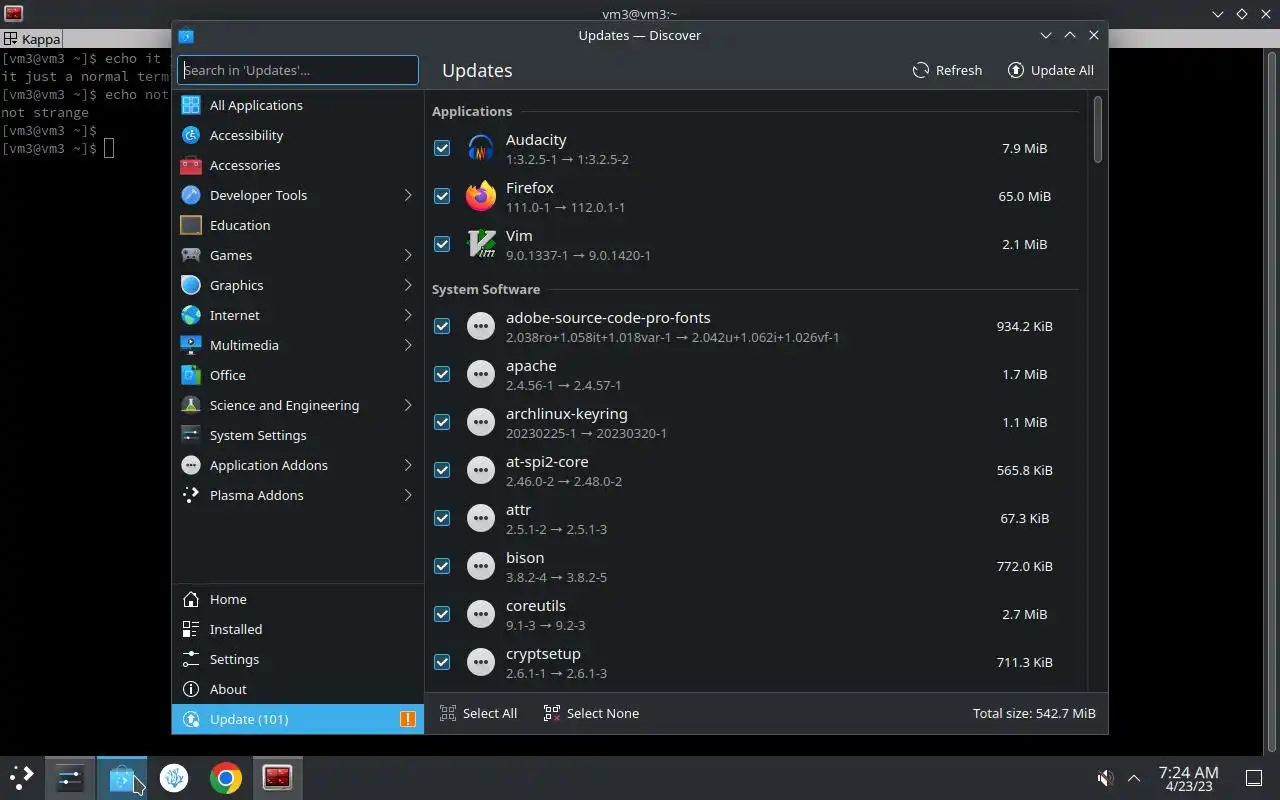Click the Education category icon
The image size is (1280, 800).
tap(191, 225)
